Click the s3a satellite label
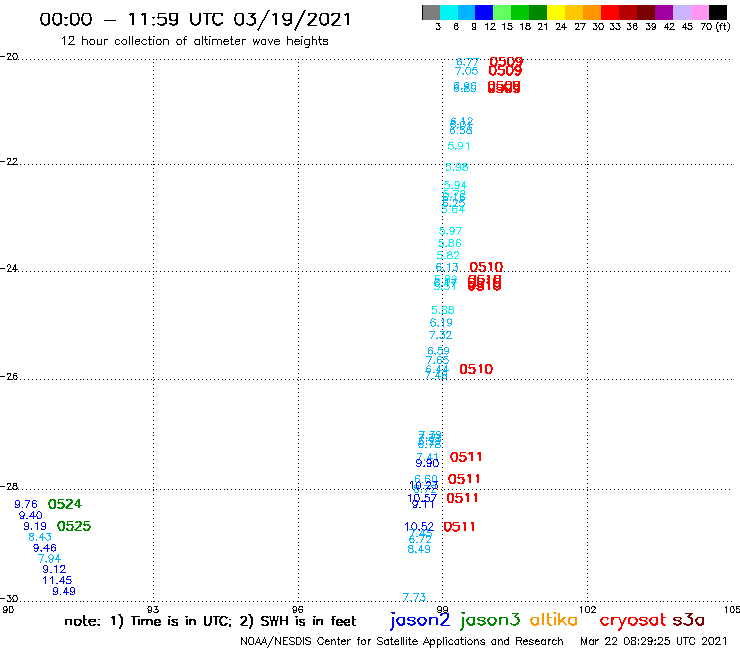The height and width of the screenshot is (650, 740). coord(689,620)
